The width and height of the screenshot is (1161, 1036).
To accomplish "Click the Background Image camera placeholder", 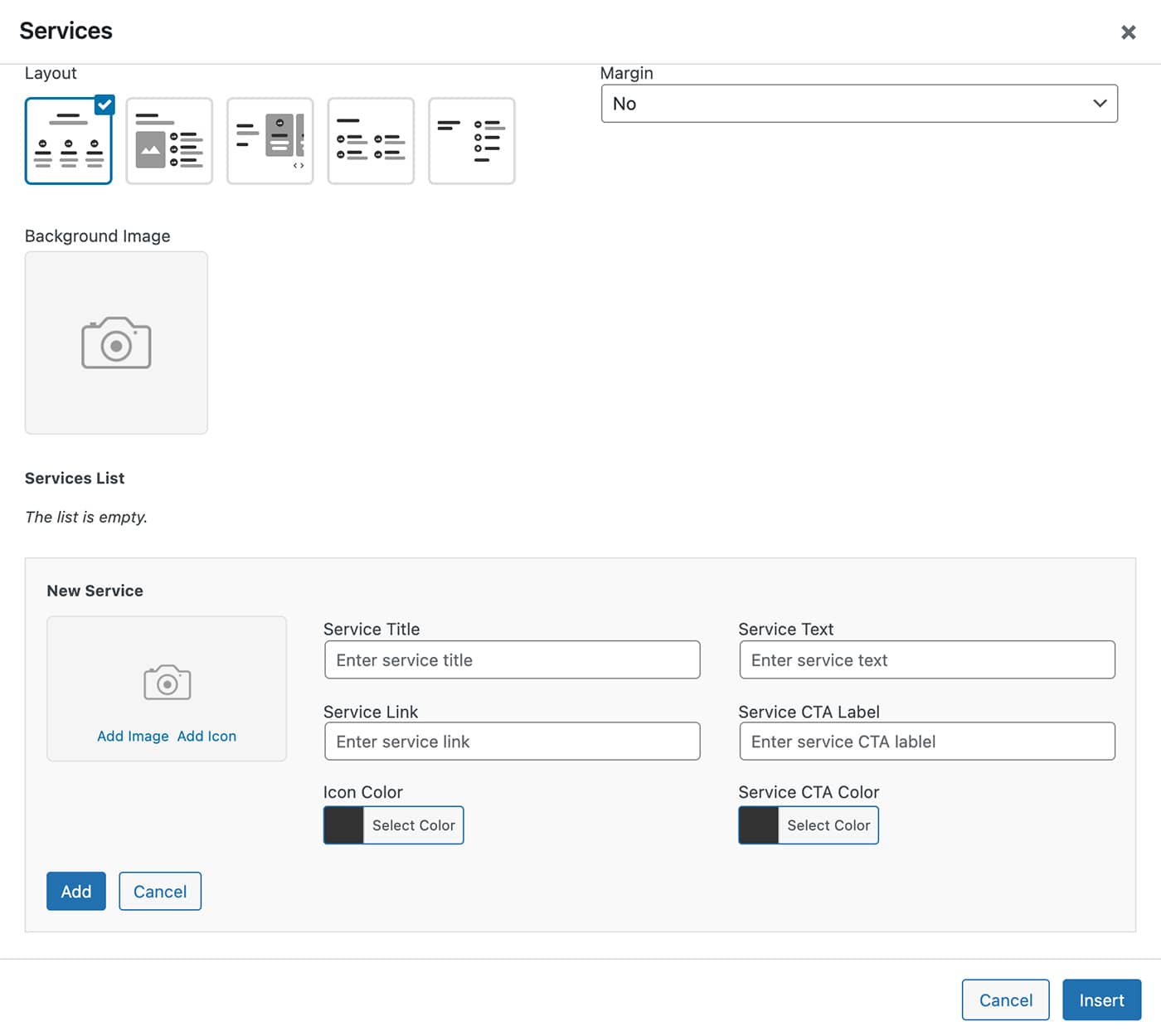I will pos(116,343).
